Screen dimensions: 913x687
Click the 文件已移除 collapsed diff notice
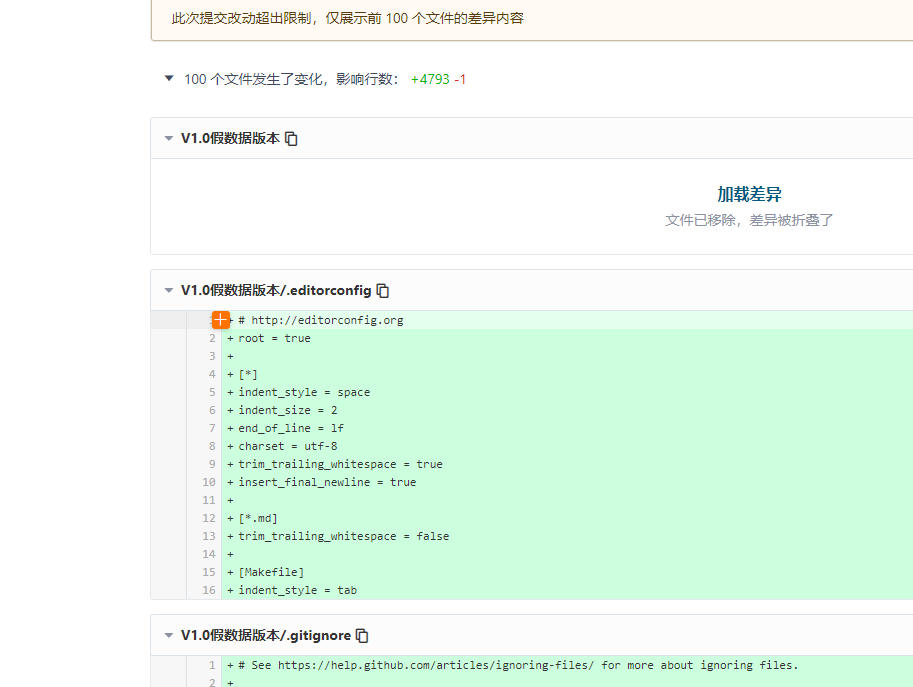(x=749, y=220)
